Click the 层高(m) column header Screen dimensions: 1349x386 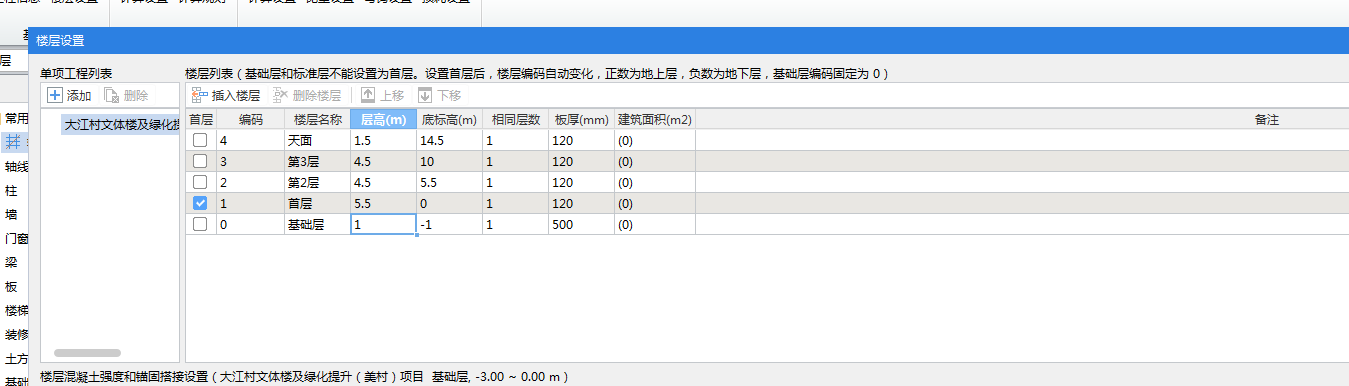383,120
